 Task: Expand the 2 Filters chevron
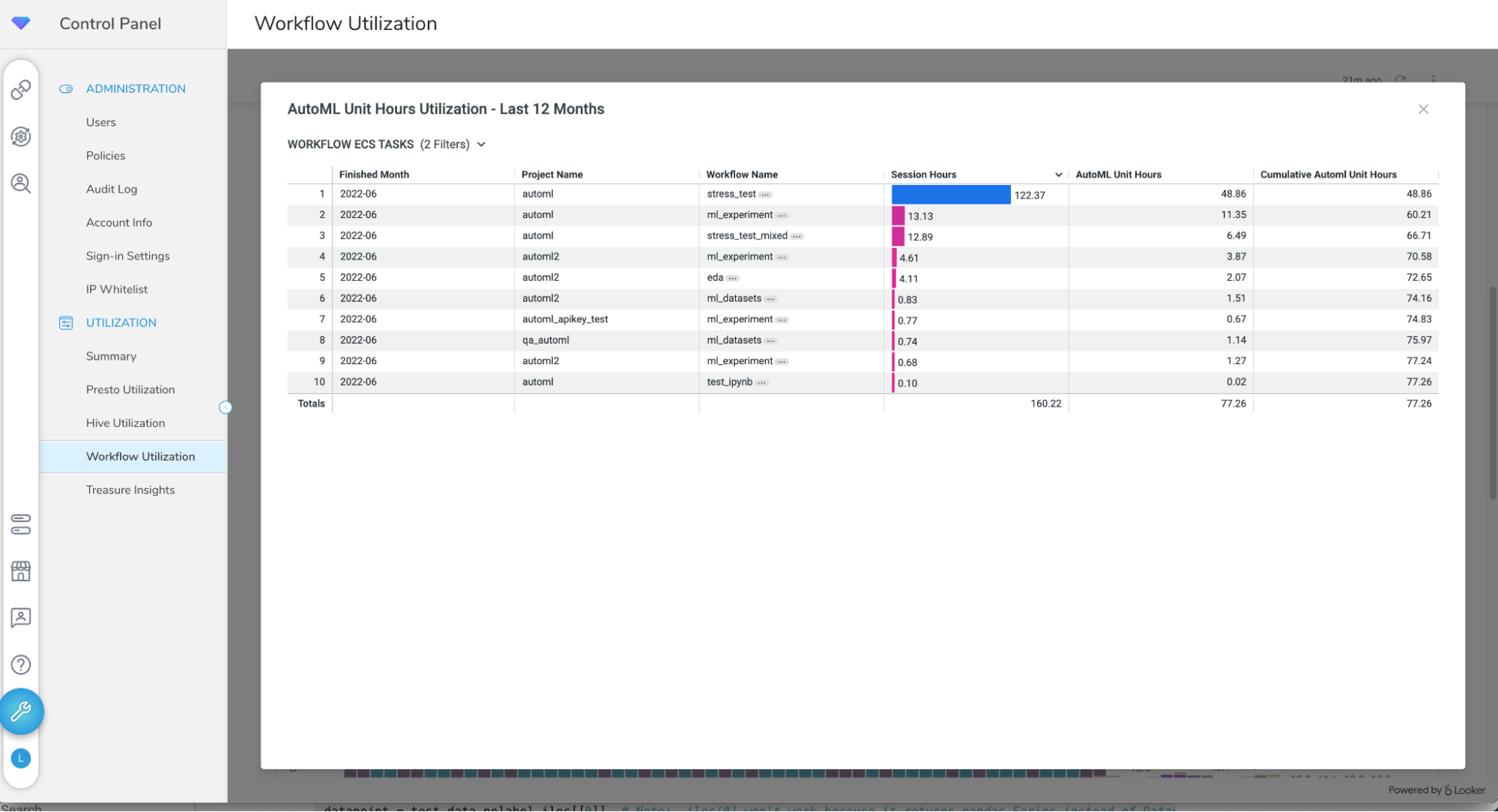(x=481, y=145)
